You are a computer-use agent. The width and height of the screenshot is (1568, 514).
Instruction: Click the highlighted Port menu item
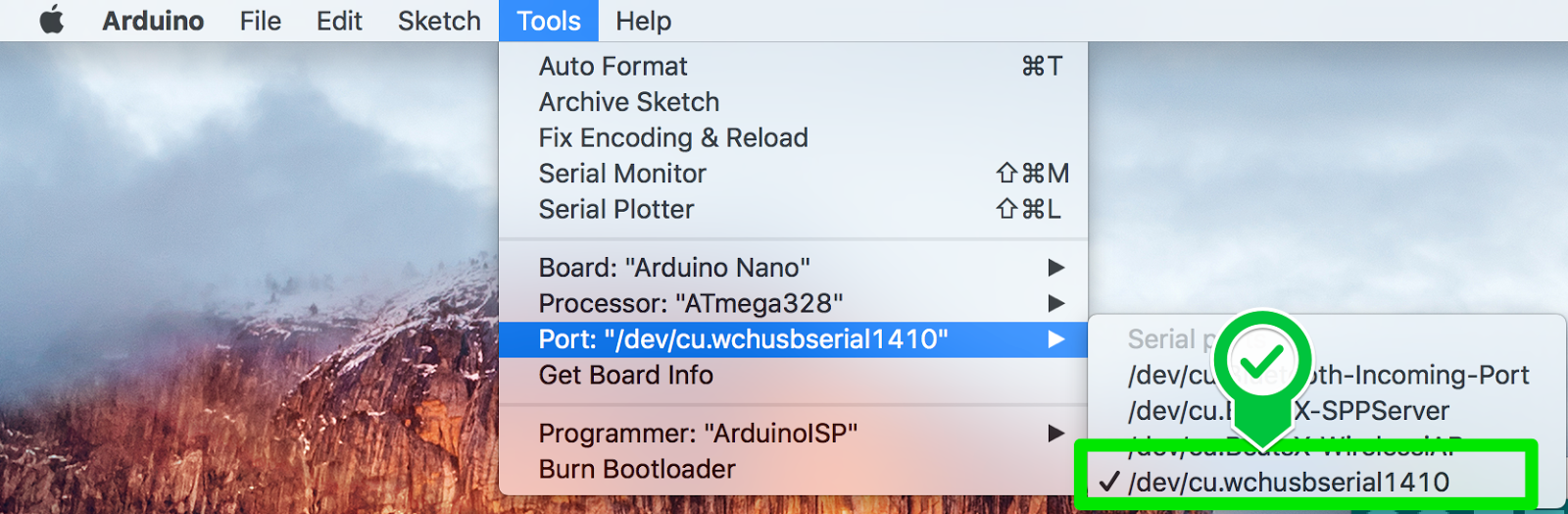743,339
